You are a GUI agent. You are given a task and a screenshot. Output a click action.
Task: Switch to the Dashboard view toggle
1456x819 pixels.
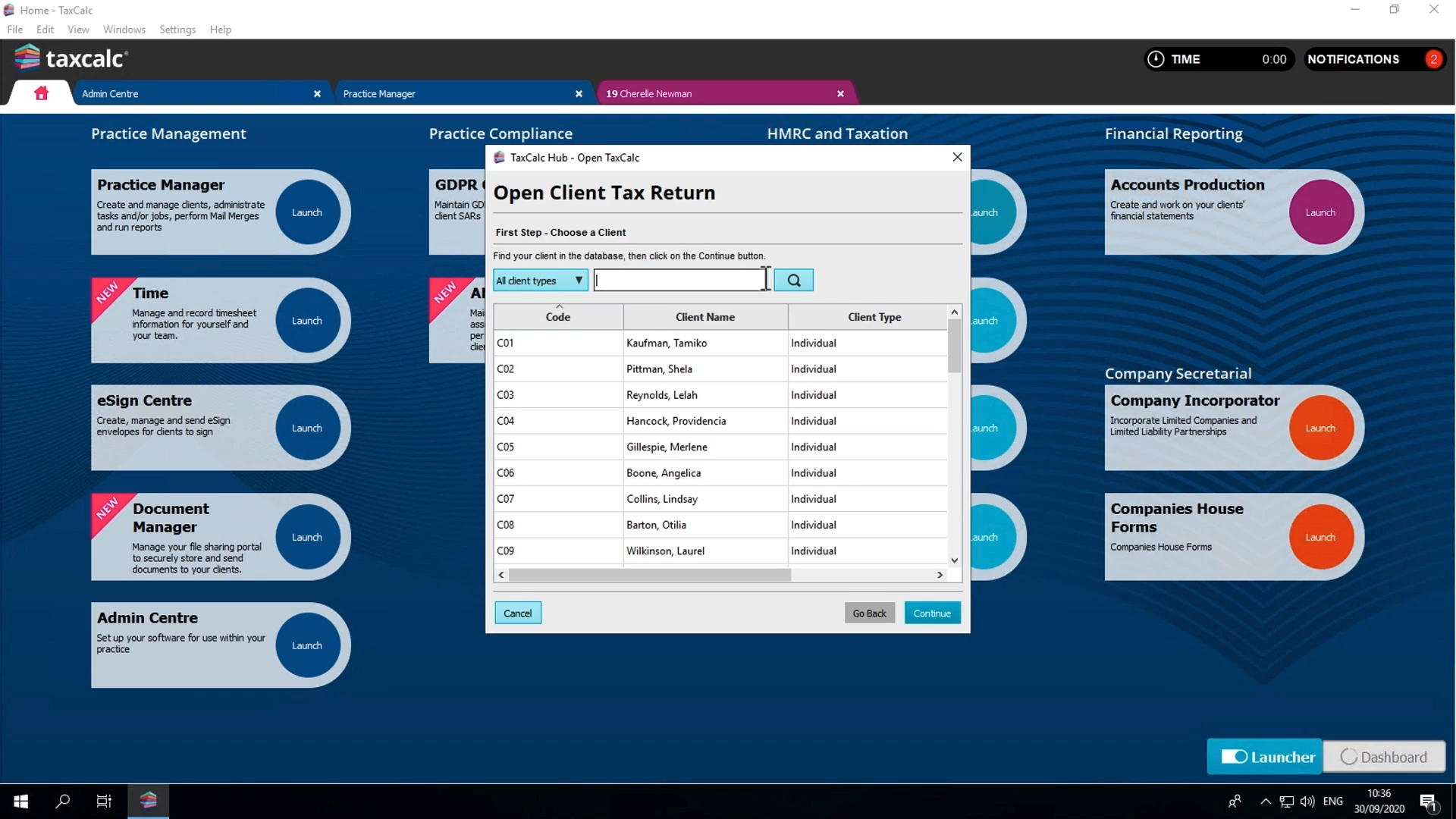point(1384,757)
